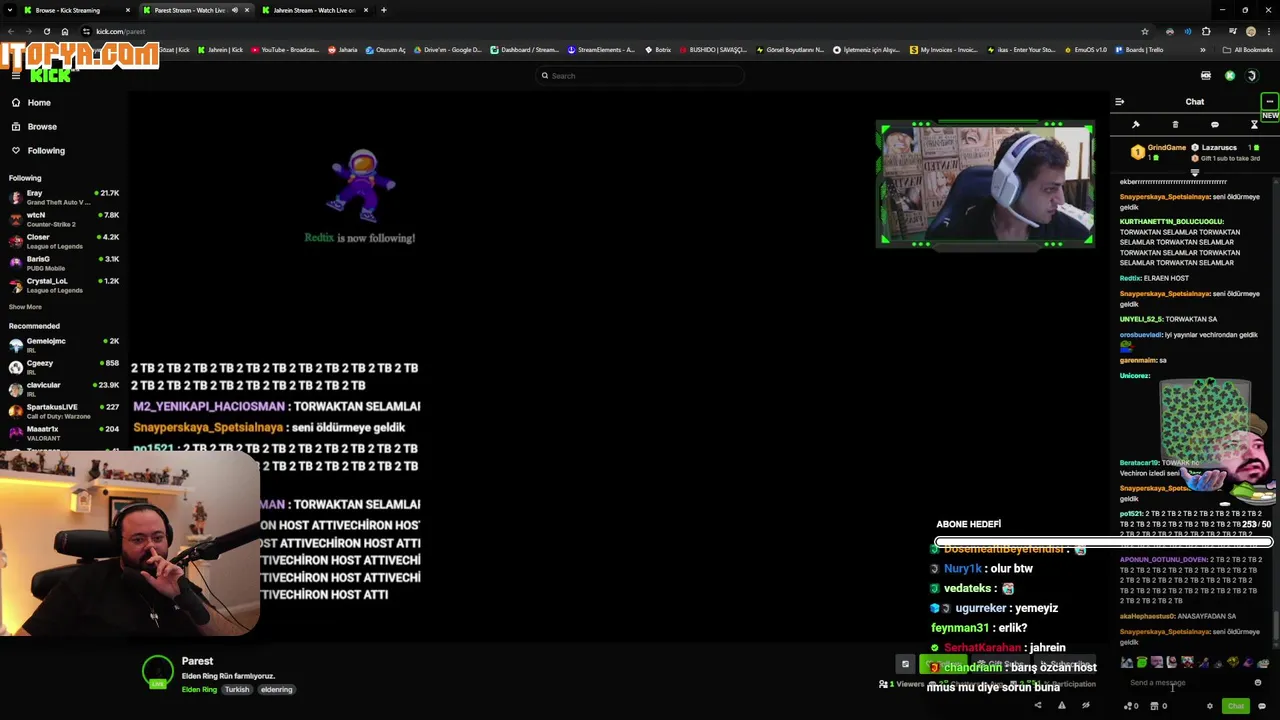
Task: Open clavicular recommended channel
Action: (64, 389)
